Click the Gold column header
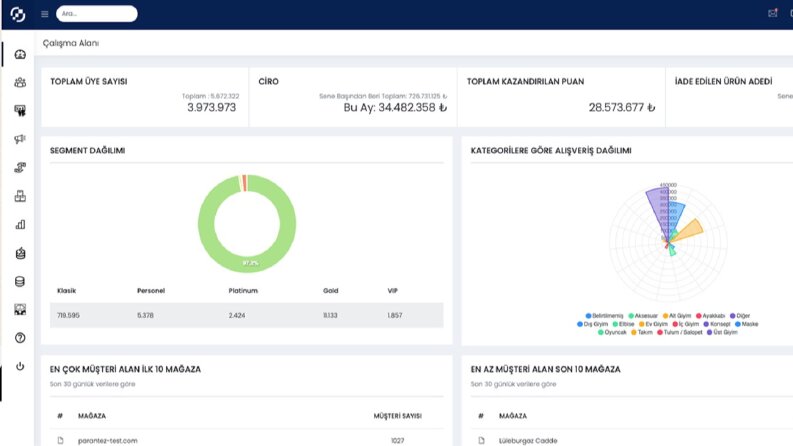The image size is (793, 446). coord(331,291)
